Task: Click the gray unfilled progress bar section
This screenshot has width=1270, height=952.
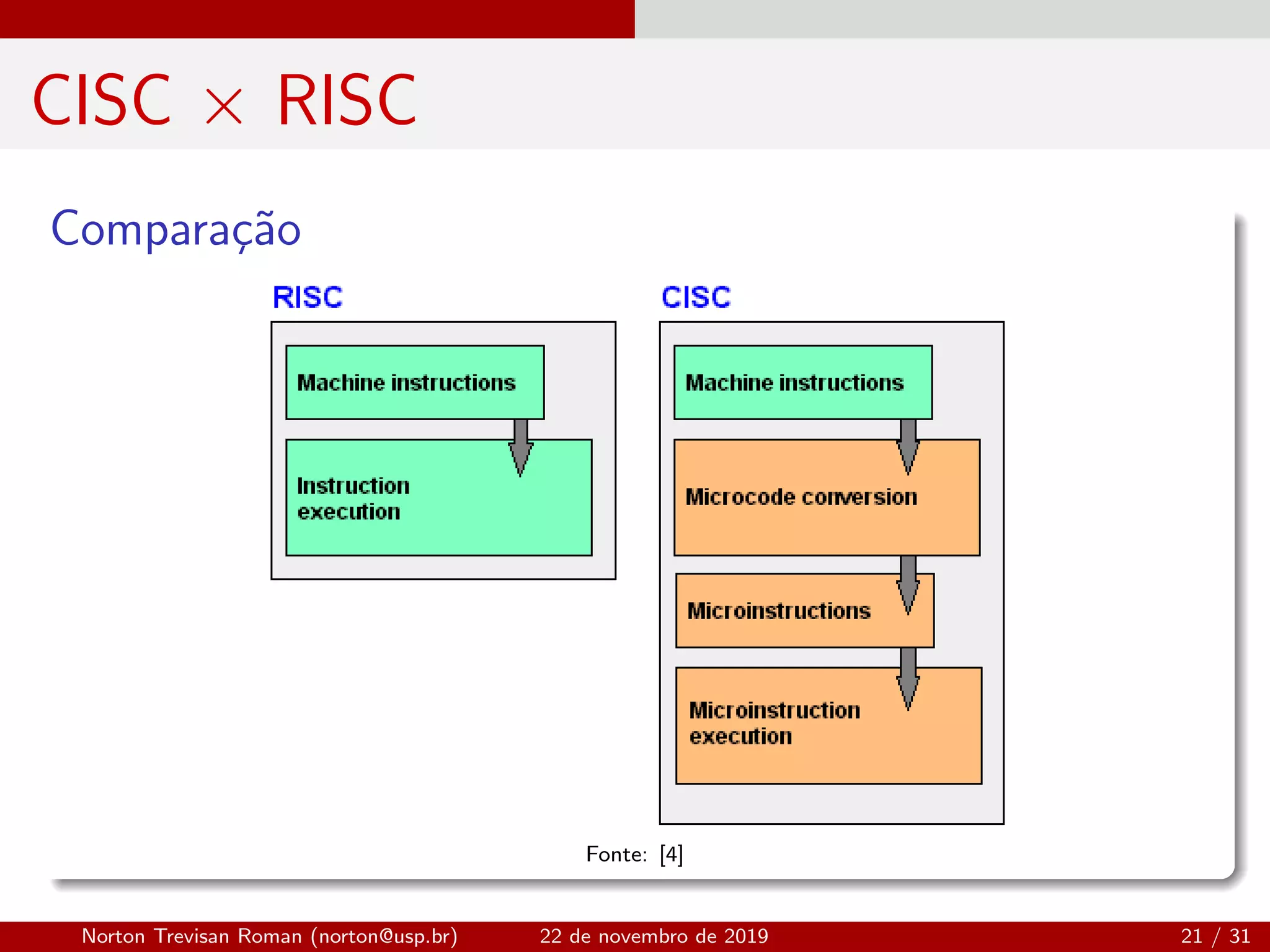Action: click(x=952, y=19)
